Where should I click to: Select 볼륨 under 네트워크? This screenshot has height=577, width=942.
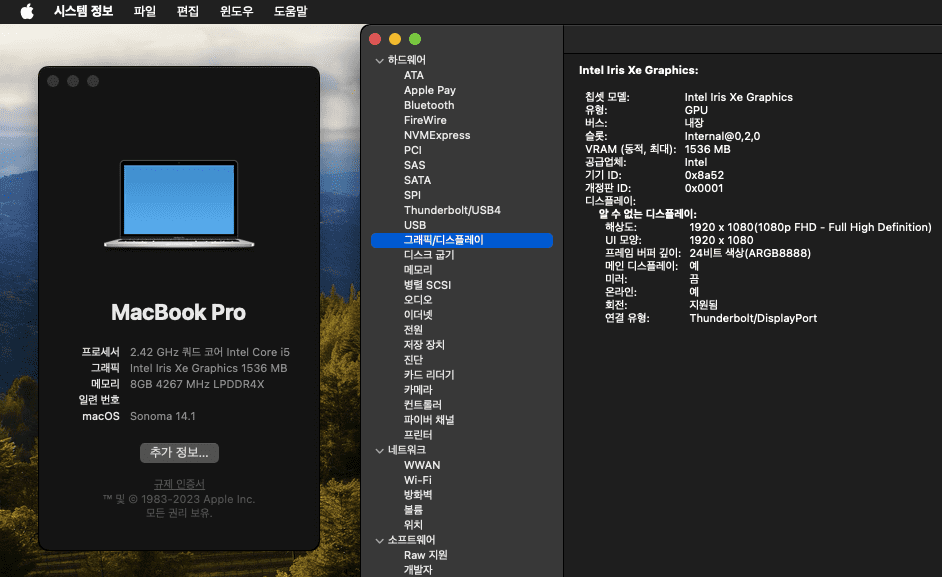tap(413, 510)
